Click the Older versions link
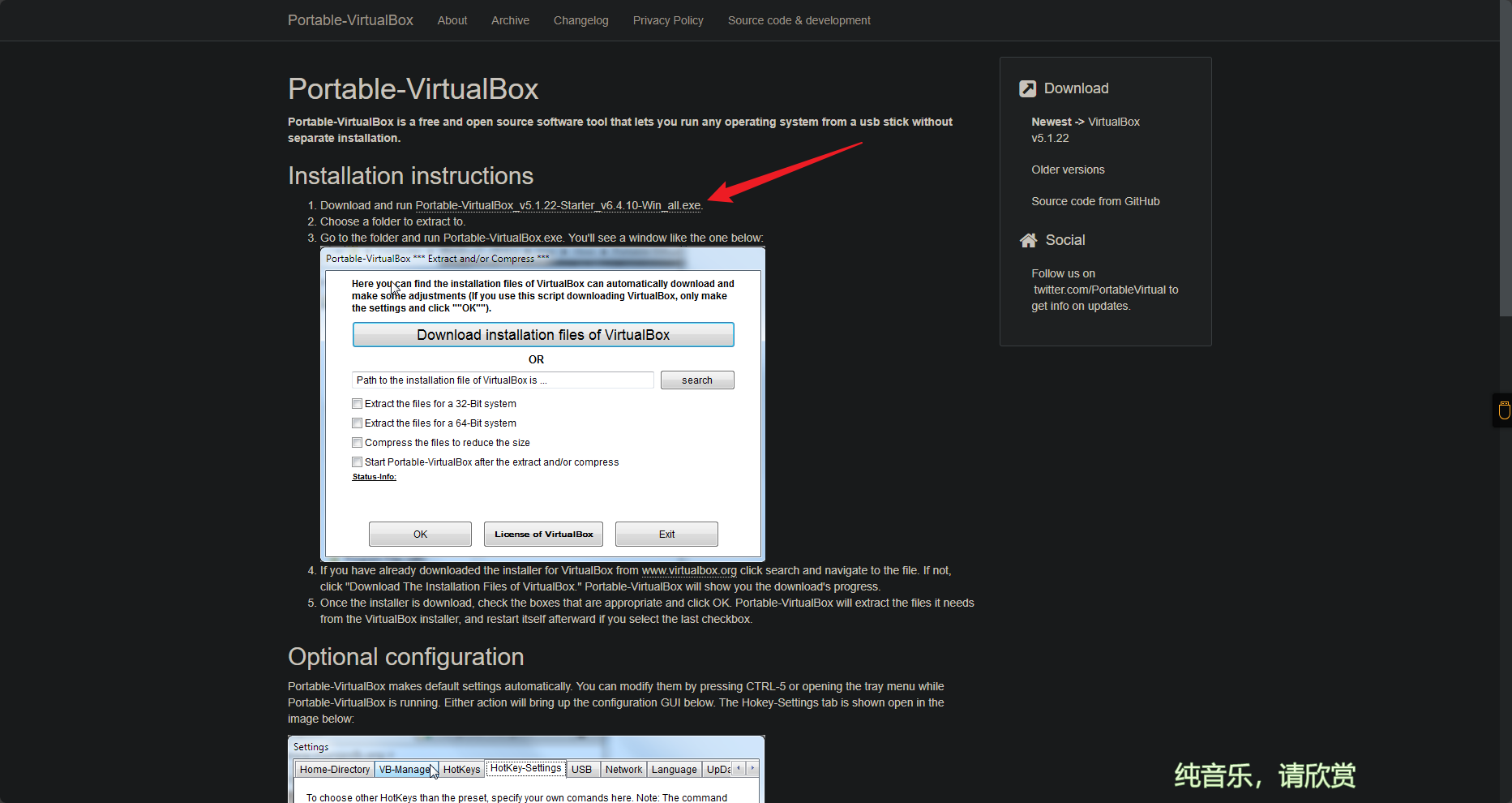Image resolution: width=1512 pixels, height=803 pixels. [x=1068, y=170]
